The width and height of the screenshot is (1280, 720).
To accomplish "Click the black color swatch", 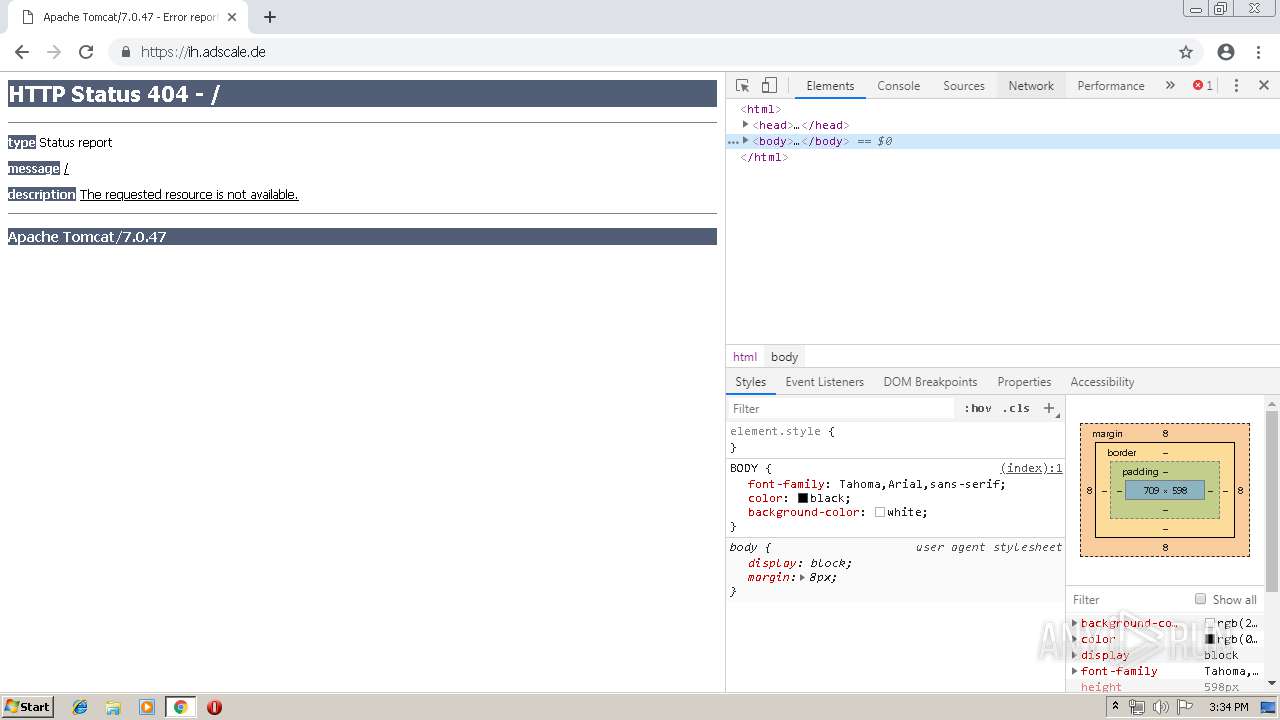I will click(x=802, y=498).
